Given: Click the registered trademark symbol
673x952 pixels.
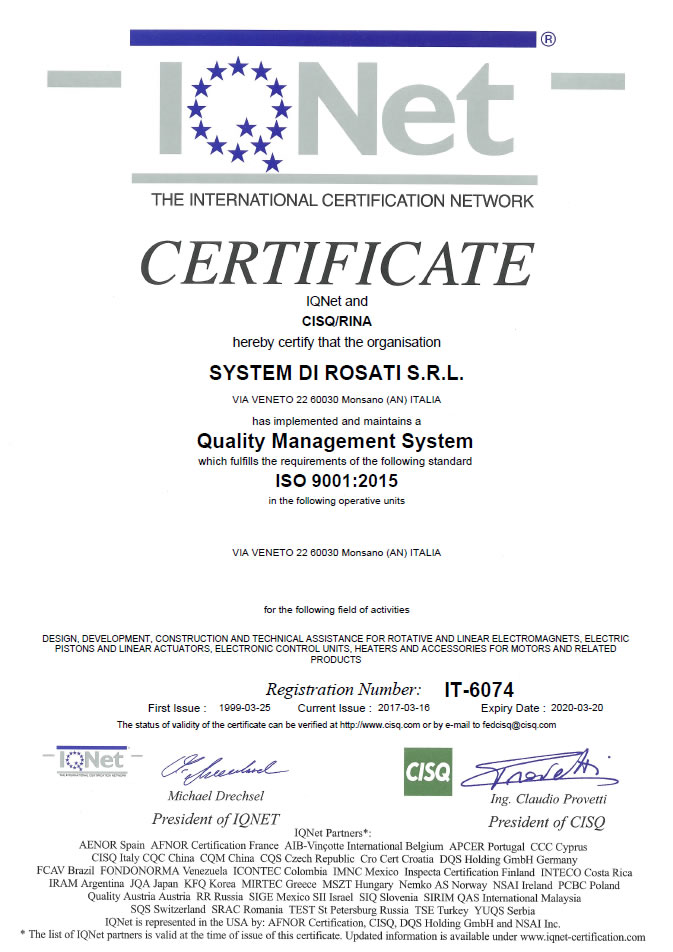Looking at the screenshot, I should (548, 39).
